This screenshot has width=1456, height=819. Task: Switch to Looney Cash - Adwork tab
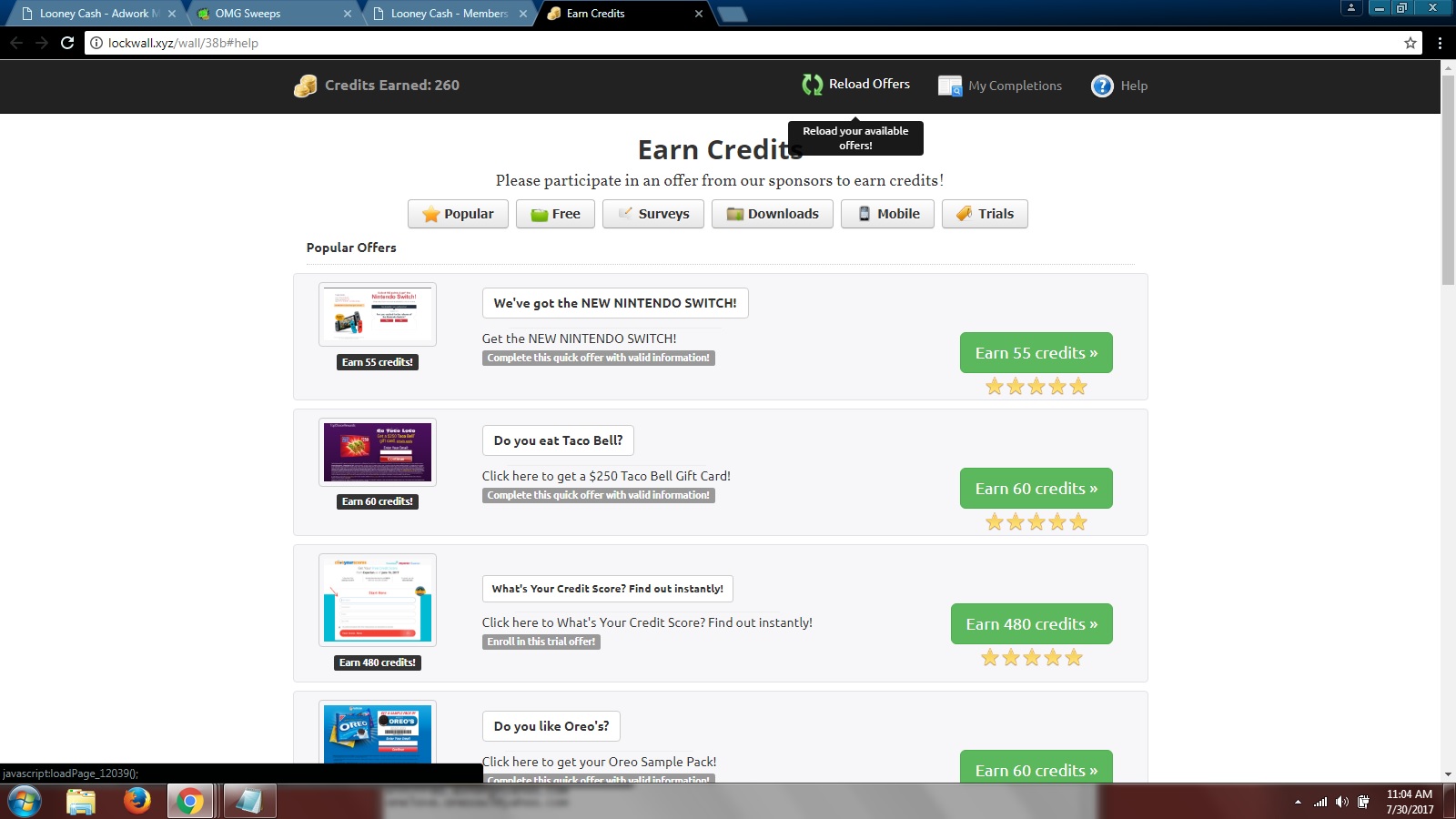click(94, 14)
